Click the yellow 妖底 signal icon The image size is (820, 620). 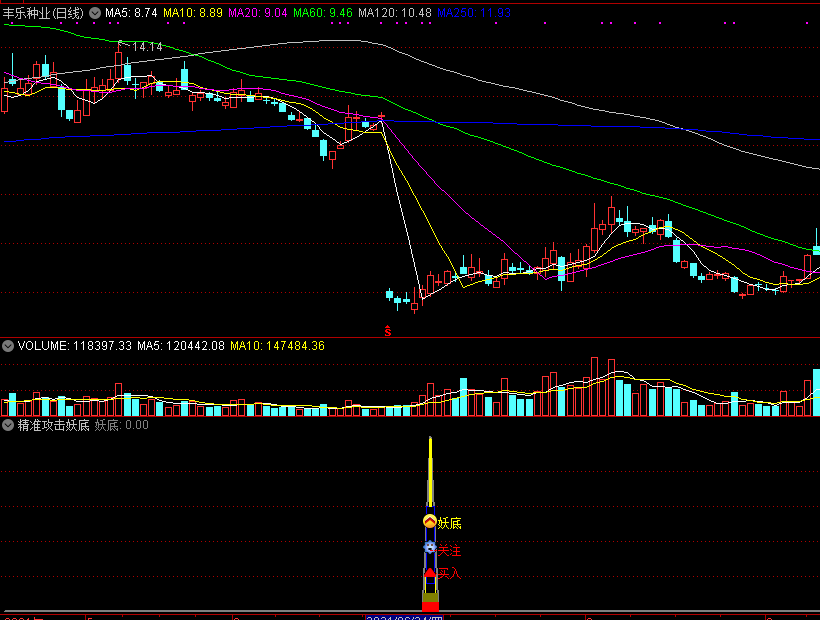(429, 522)
